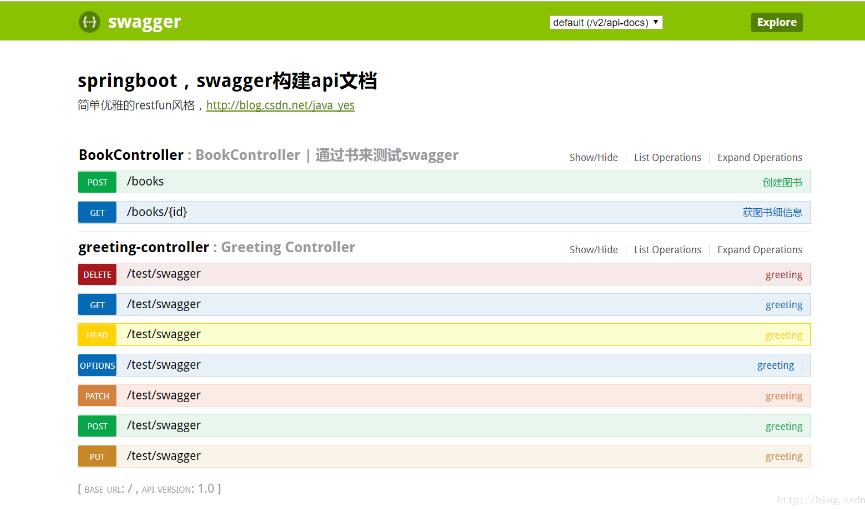Screen dimensions: 865x509
Task: Click greeting link in POST /test/swagger row
Action: (x=784, y=427)
